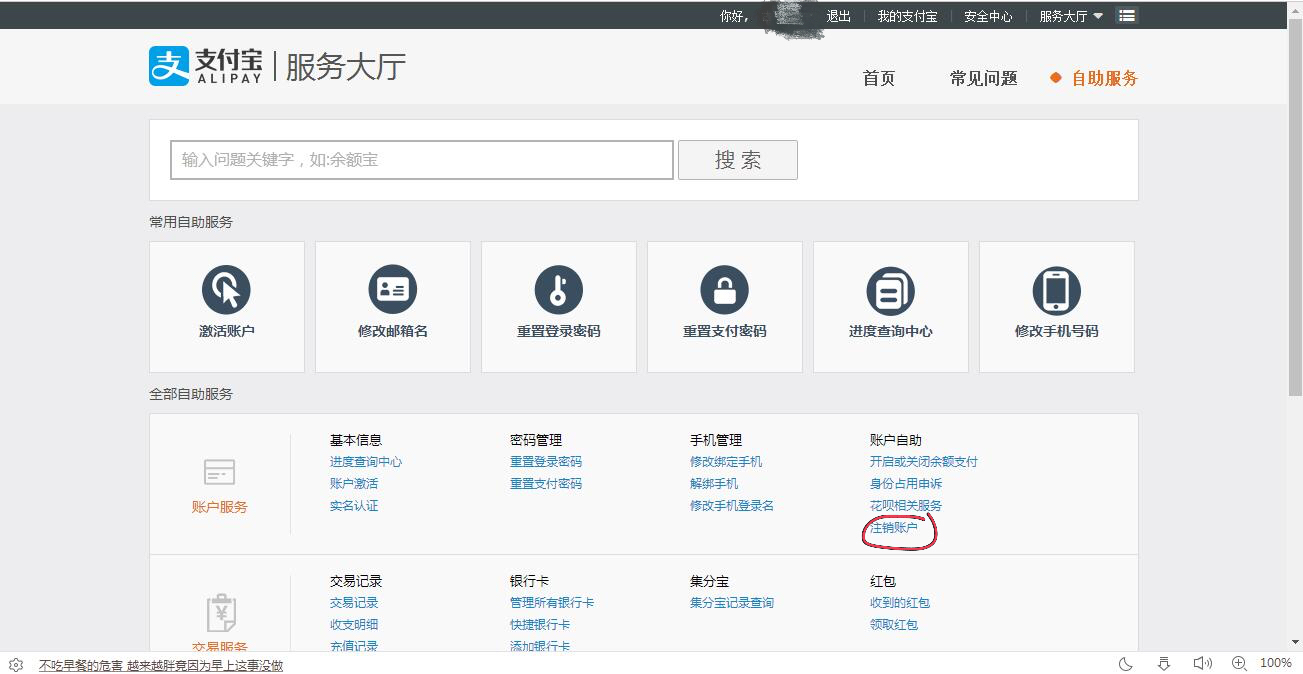Click 退出 to log out
Viewport: 1303px width, 674px height.
pyautogui.click(x=838, y=16)
